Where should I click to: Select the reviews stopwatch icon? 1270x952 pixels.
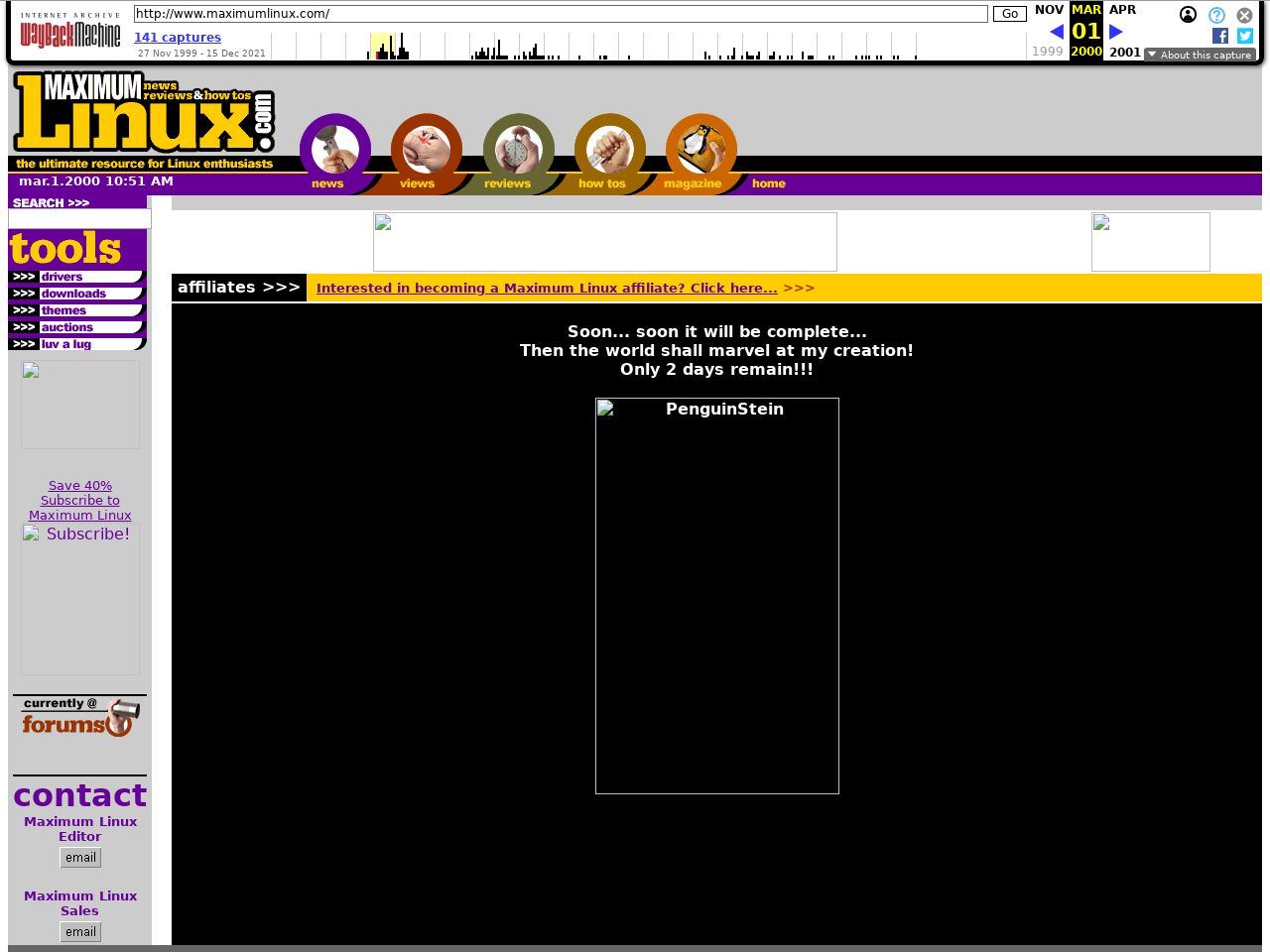pyautogui.click(x=518, y=150)
